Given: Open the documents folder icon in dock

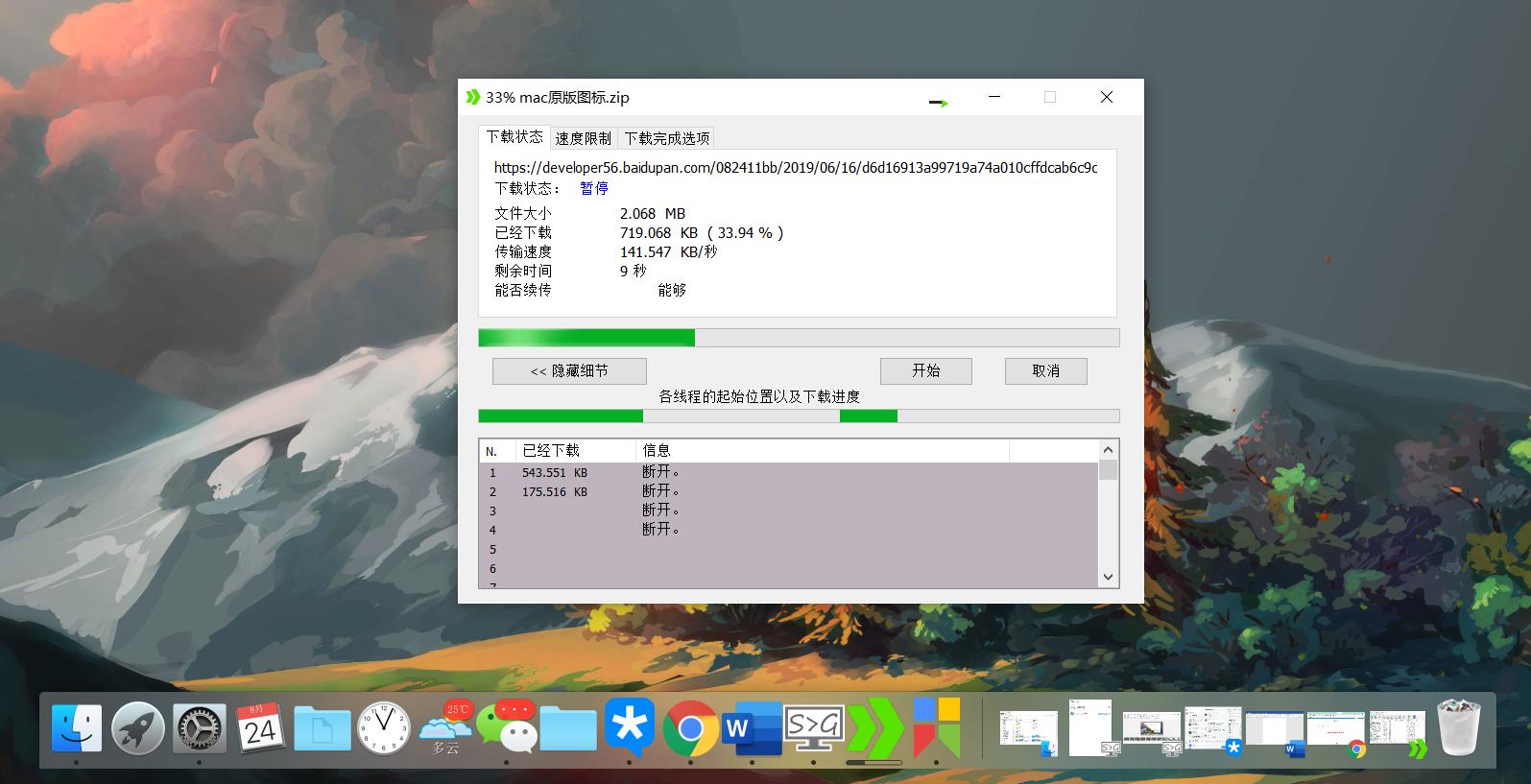Looking at the screenshot, I should coord(323,728).
